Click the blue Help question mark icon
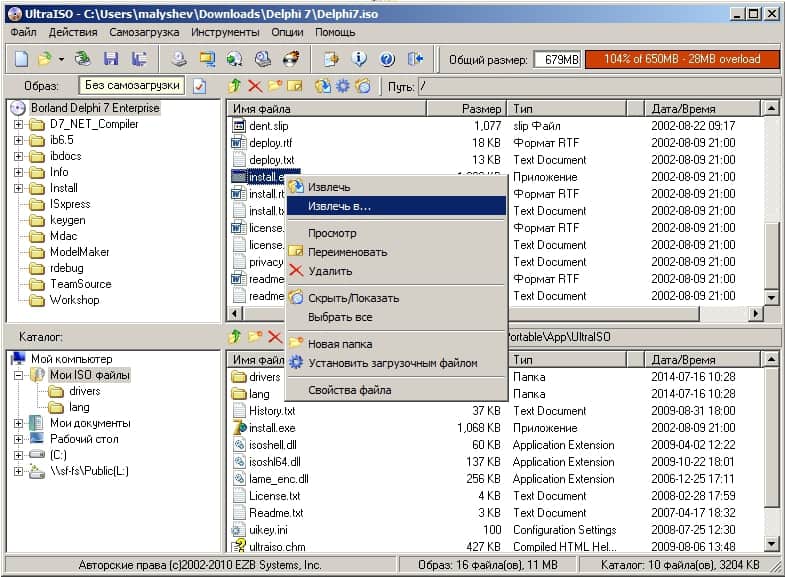Viewport: 785px width, 577px height. click(387, 59)
